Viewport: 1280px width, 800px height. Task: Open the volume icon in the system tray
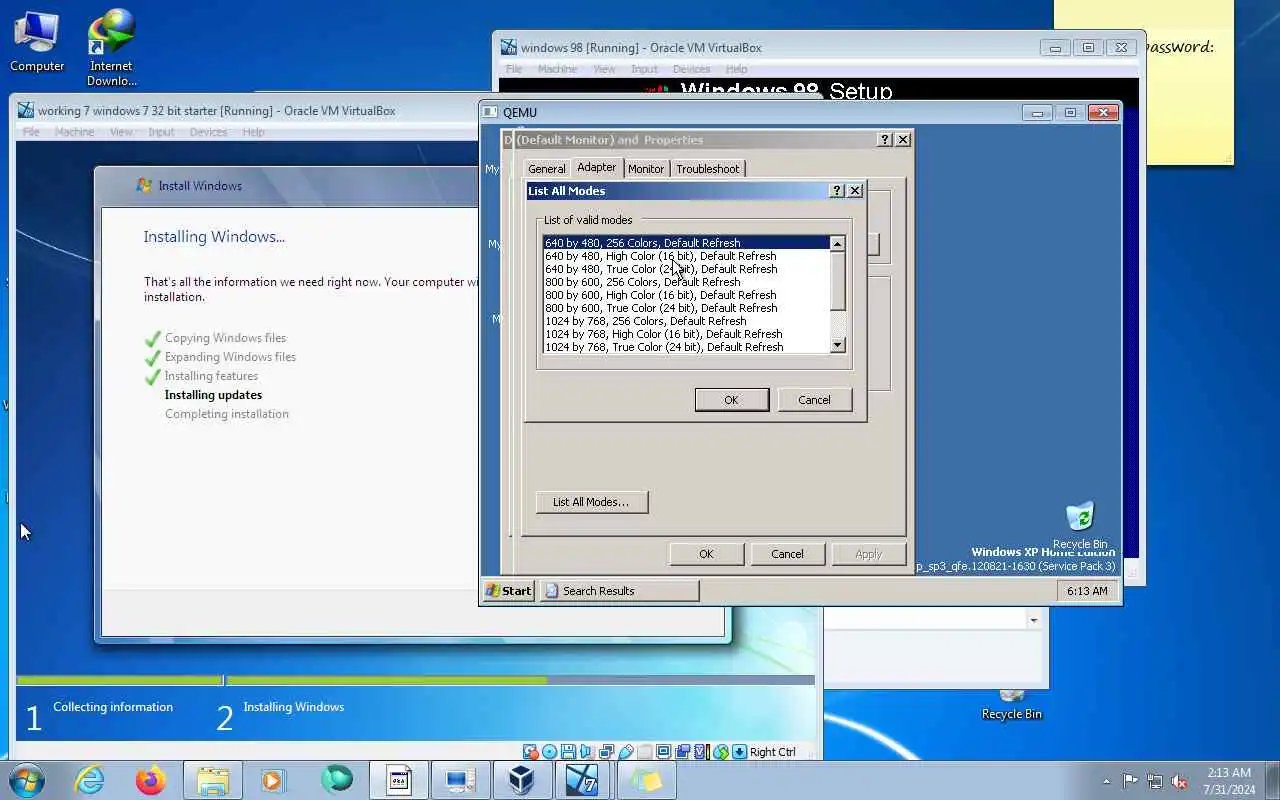click(x=1179, y=781)
